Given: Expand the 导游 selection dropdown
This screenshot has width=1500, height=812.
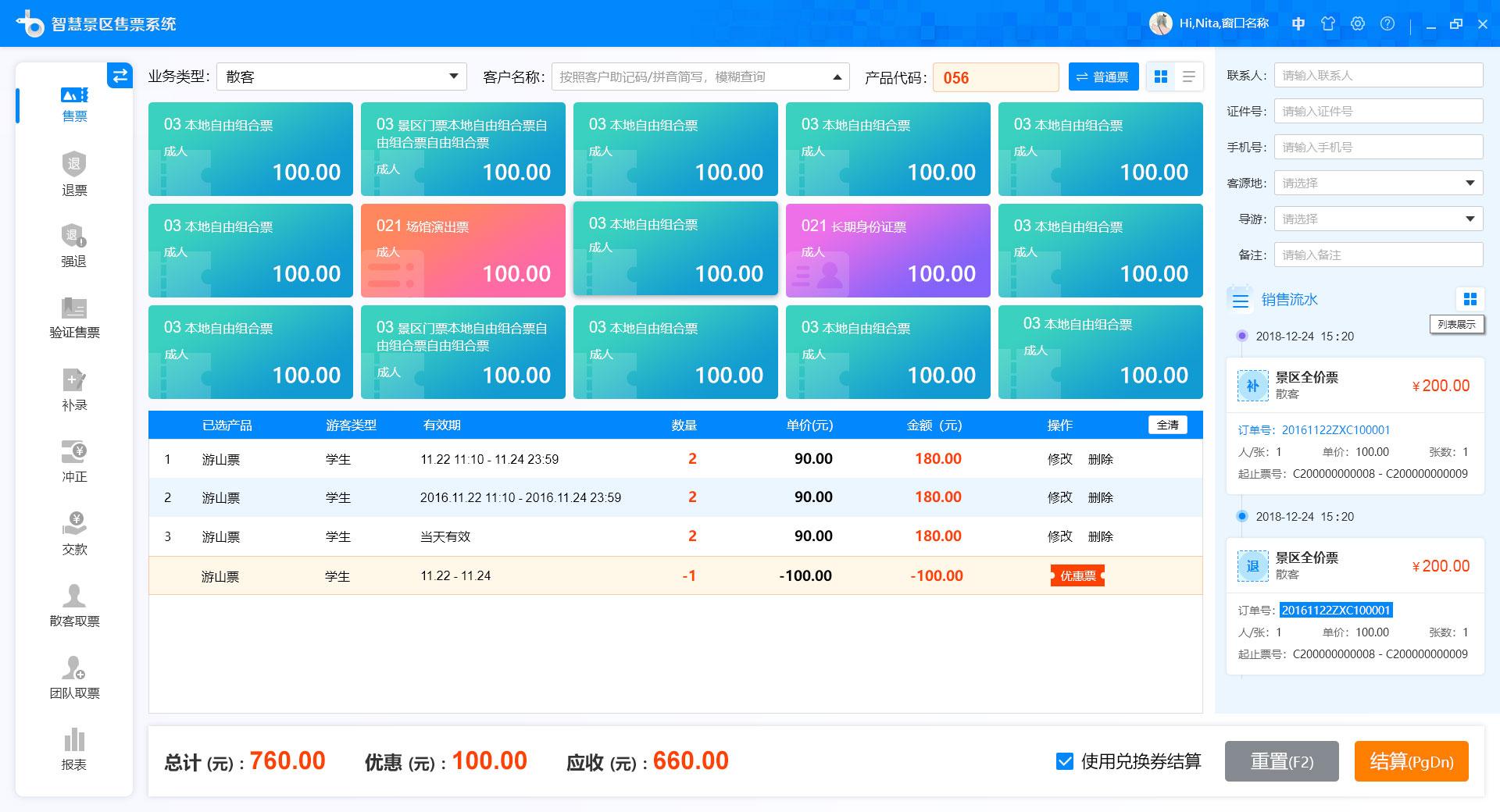Looking at the screenshot, I should [1378, 219].
